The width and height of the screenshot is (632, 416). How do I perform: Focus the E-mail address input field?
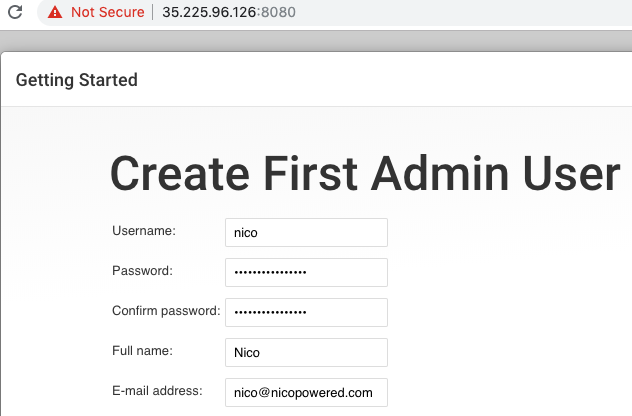point(306,393)
